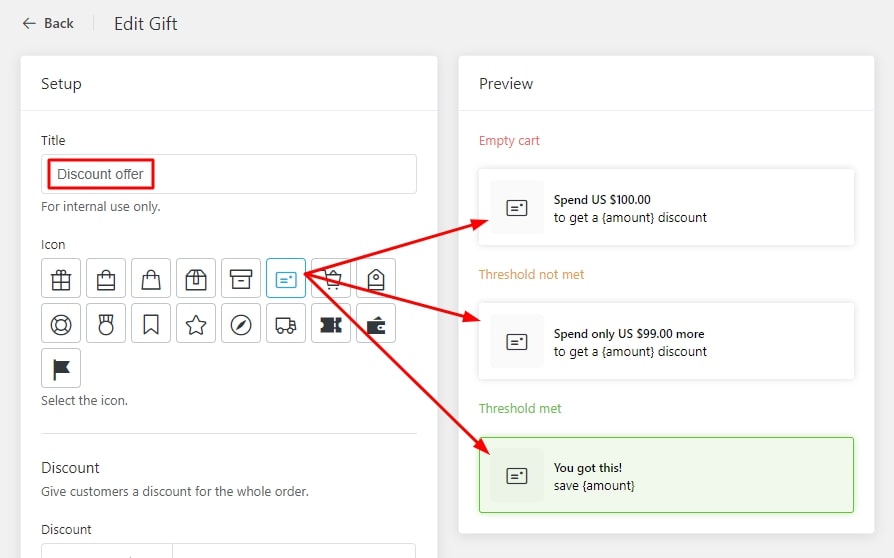Click the Spend only US $99.00 more card
Viewport: 894px width, 558px height.
coord(666,342)
